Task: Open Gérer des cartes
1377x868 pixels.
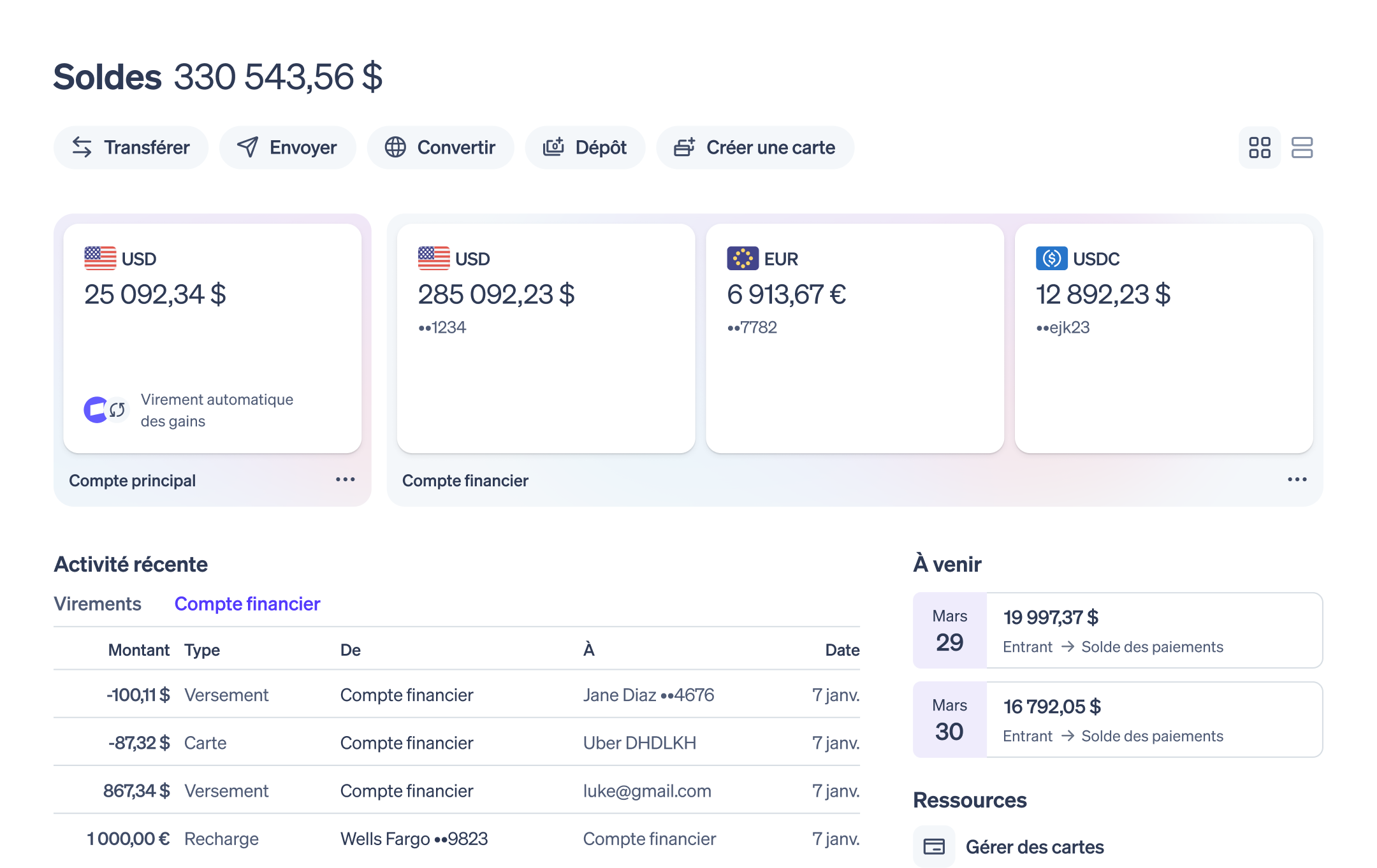Action: (x=1035, y=846)
